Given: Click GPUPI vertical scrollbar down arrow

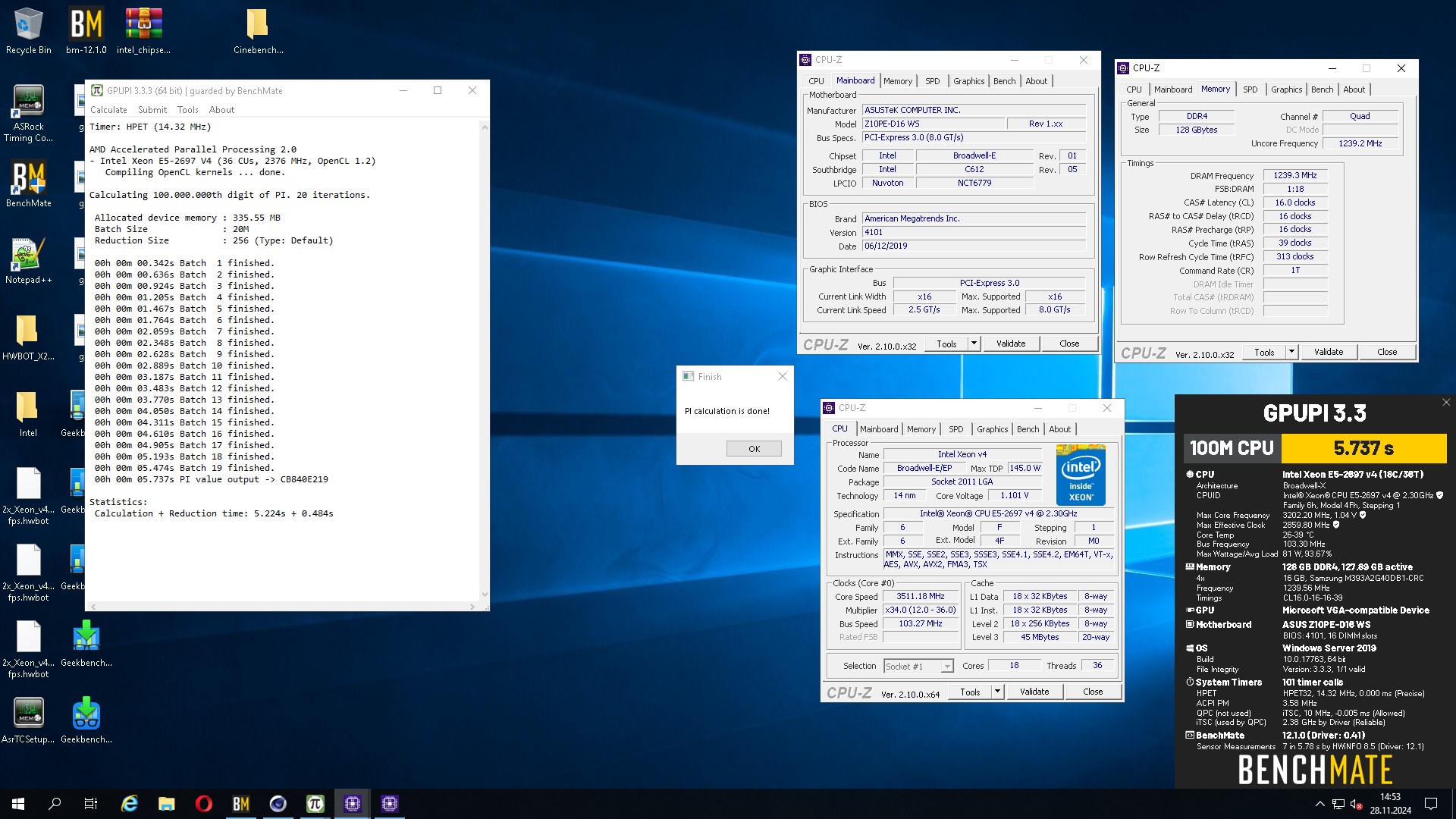Looking at the screenshot, I should click(485, 595).
